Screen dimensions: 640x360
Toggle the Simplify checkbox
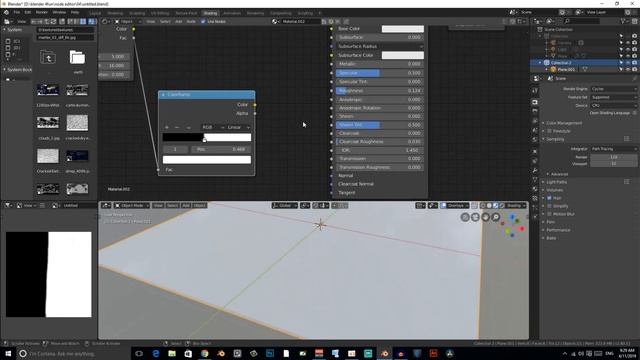coord(549,206)
